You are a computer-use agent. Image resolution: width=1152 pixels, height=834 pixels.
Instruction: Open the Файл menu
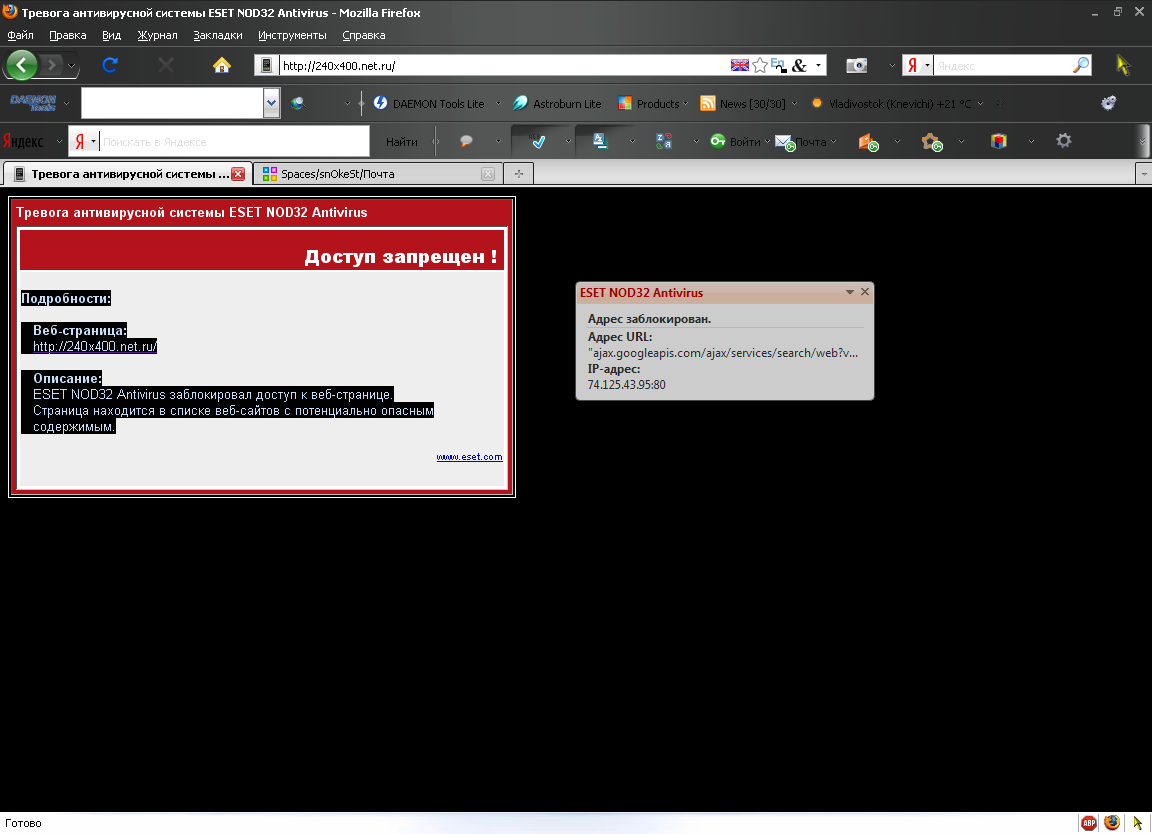(21, 35)
